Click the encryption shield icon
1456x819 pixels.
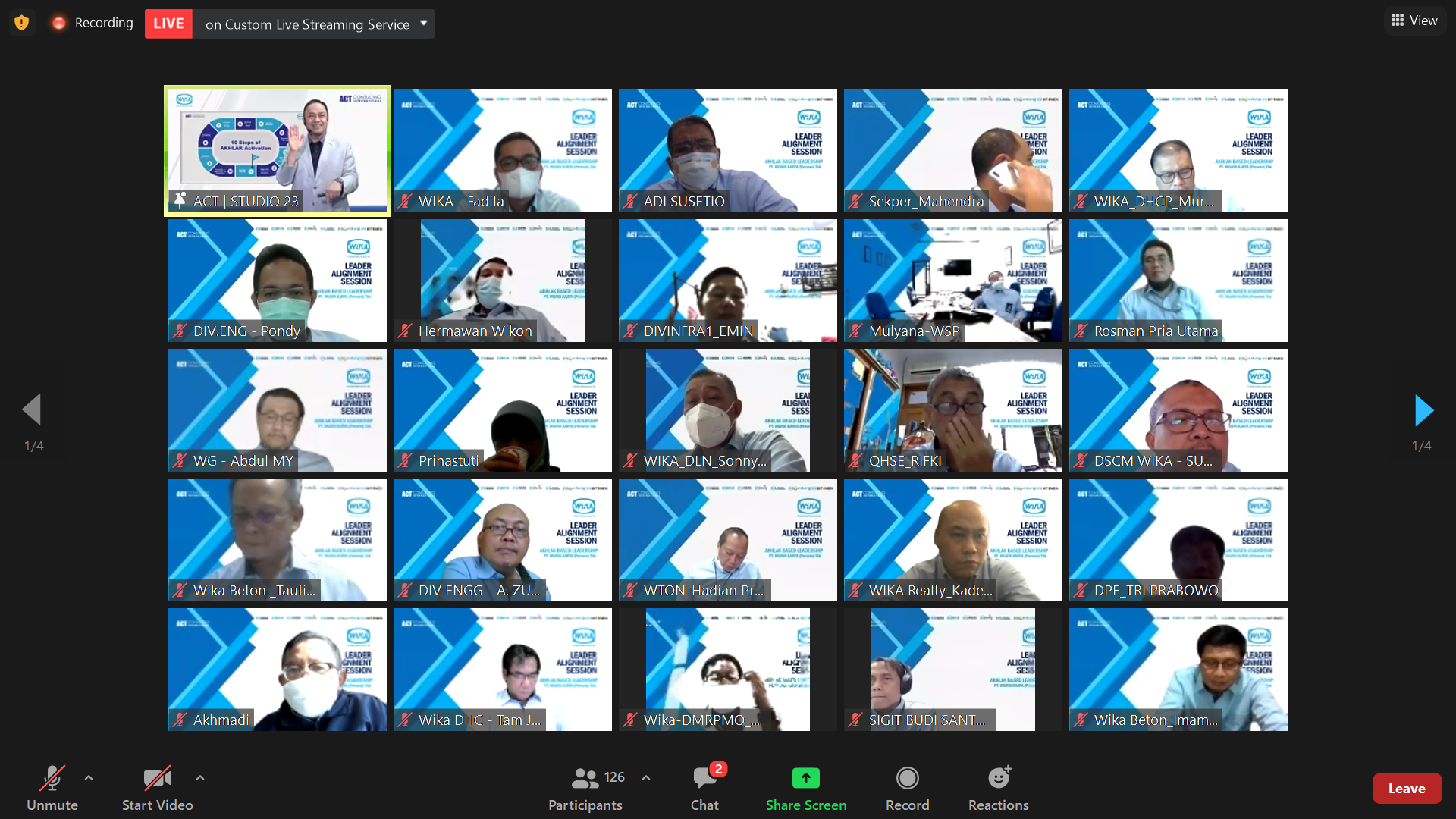click(x=22, y=23)
